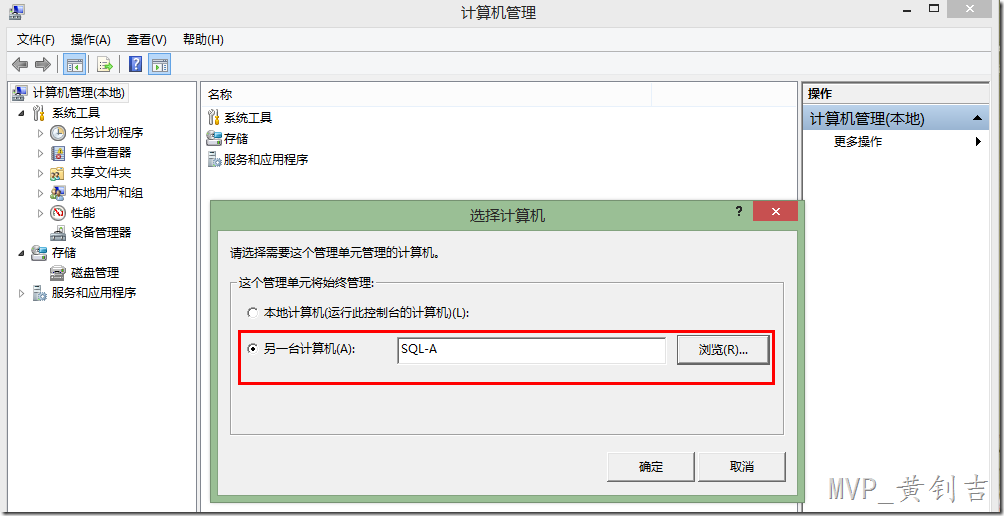Viewport: 1004px width, 516px height.
Task: Select 磁盘管理 text in tree
Action: click(x=95, y=273)
